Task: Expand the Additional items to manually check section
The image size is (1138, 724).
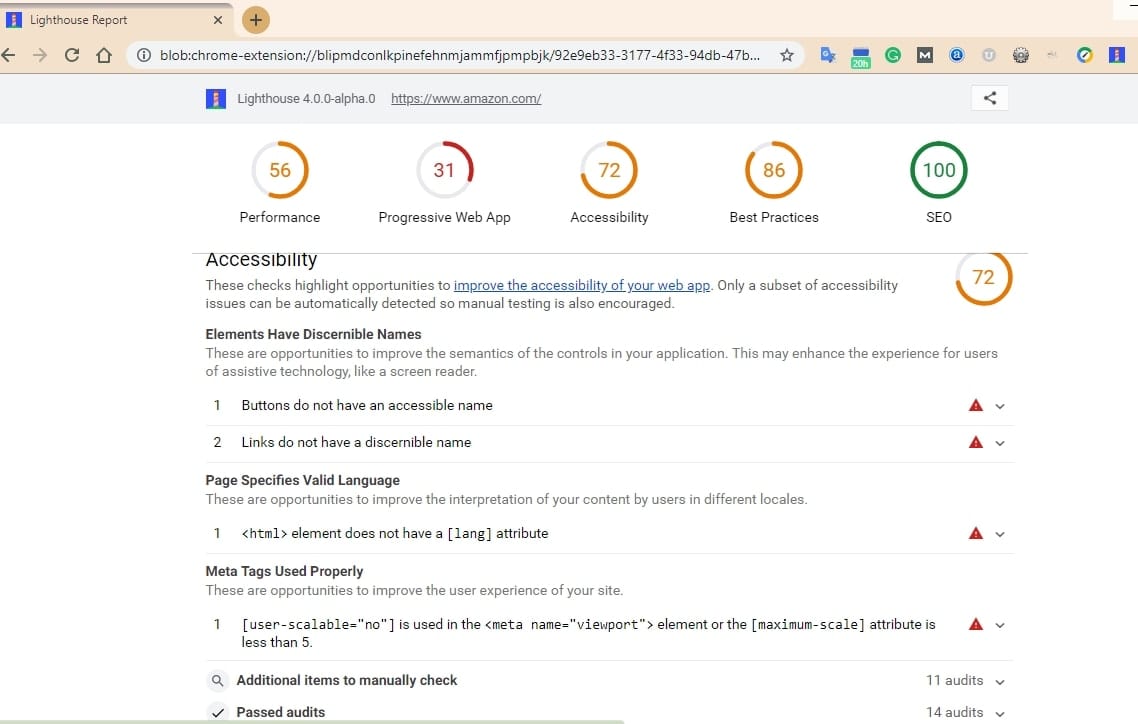Action: click(999, 680)
